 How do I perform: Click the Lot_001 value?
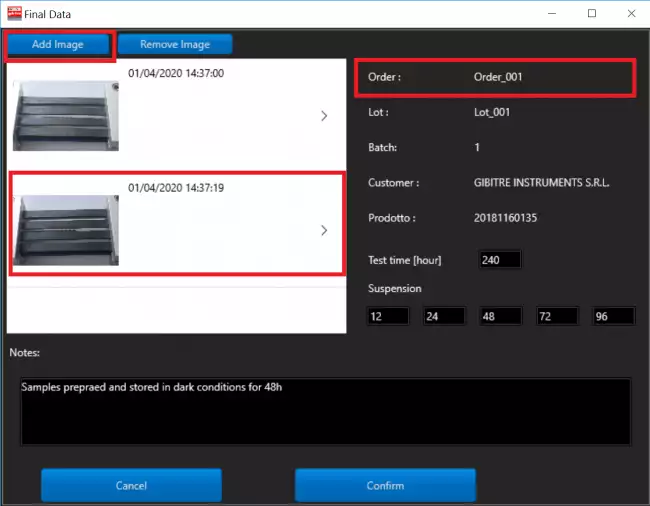pyautogui.click(x=492, y=113)
